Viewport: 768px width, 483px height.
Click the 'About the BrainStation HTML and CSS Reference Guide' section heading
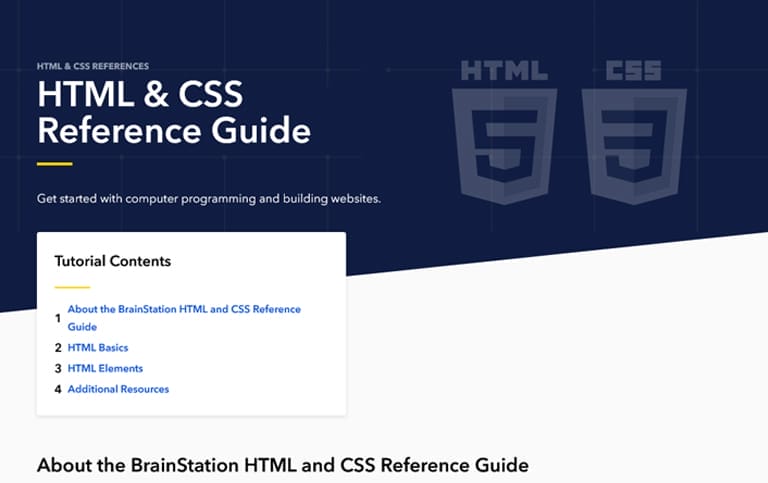click(283, 465)
